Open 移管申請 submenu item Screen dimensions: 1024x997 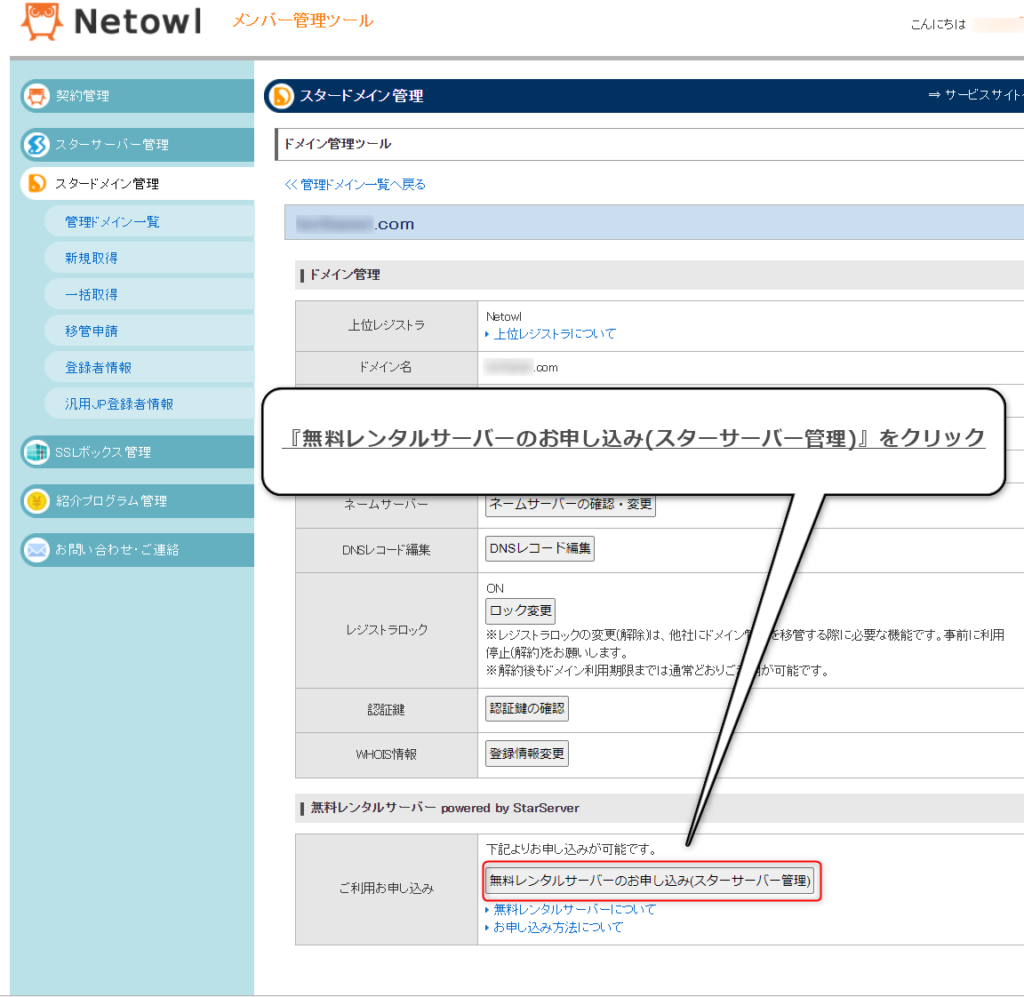(150, 331)
